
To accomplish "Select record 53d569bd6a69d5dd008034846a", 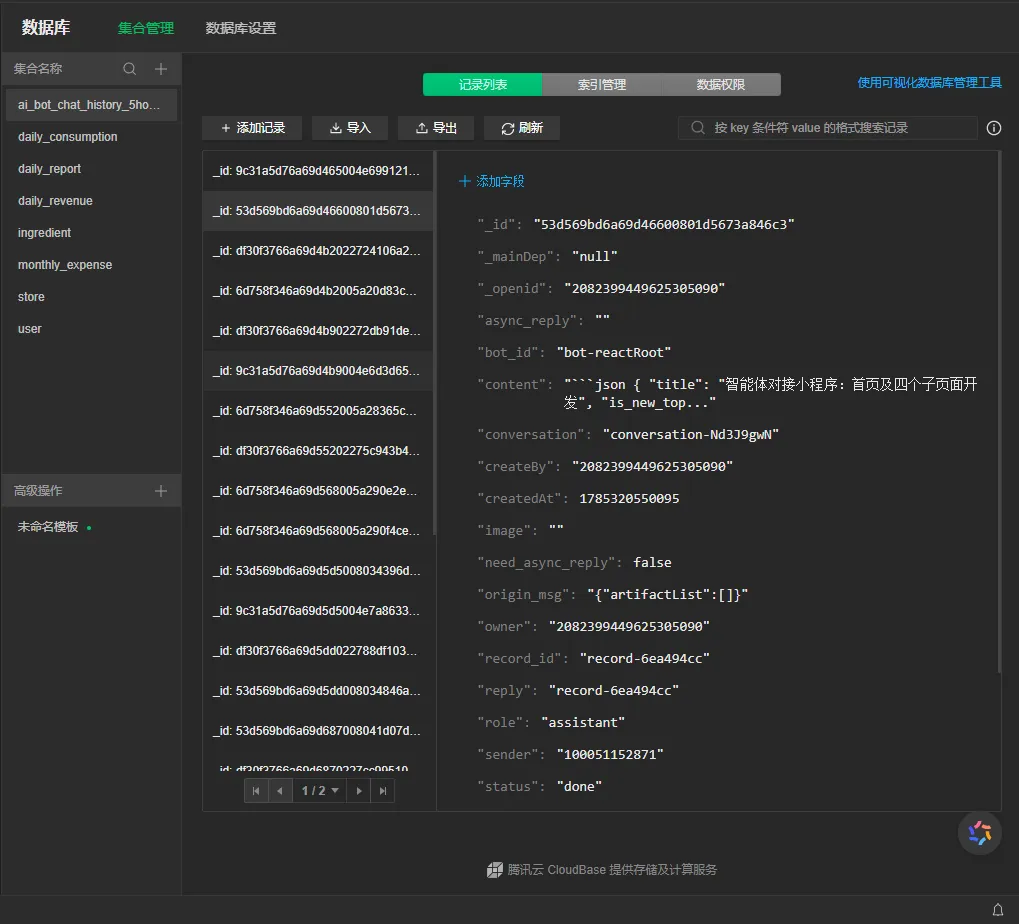I will pos(317,691).
